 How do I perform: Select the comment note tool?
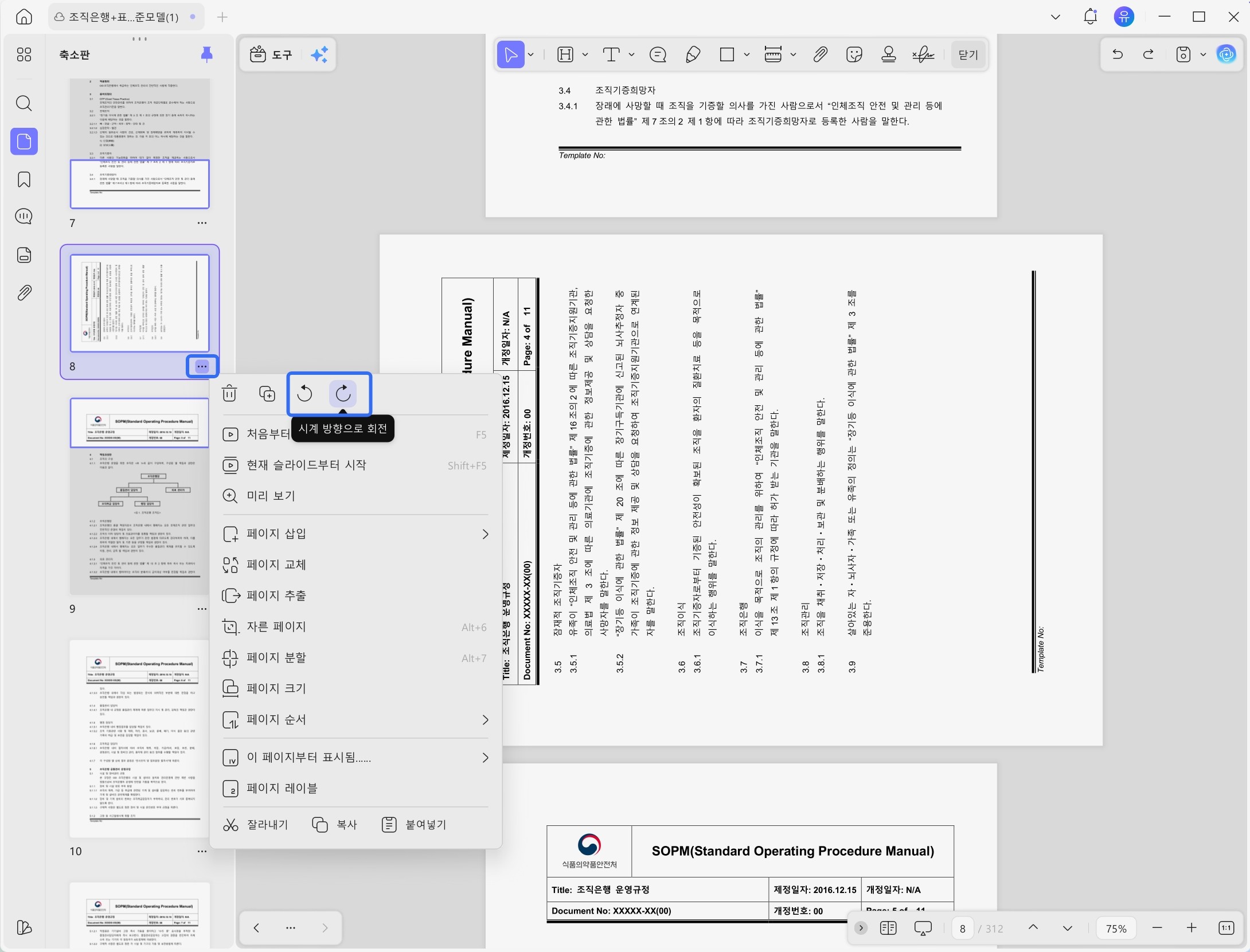pos(658,54)
